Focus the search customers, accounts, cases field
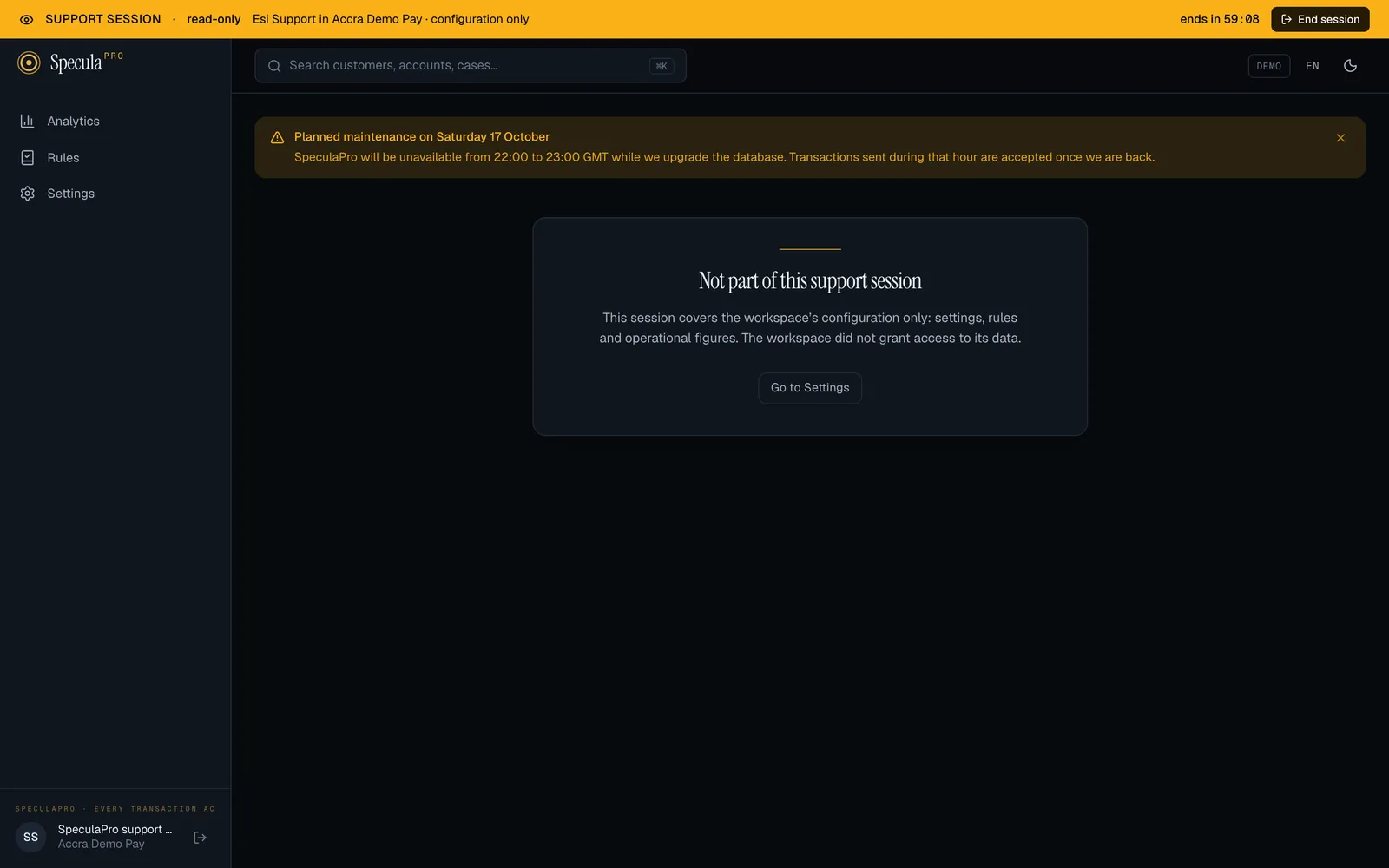 471,66
